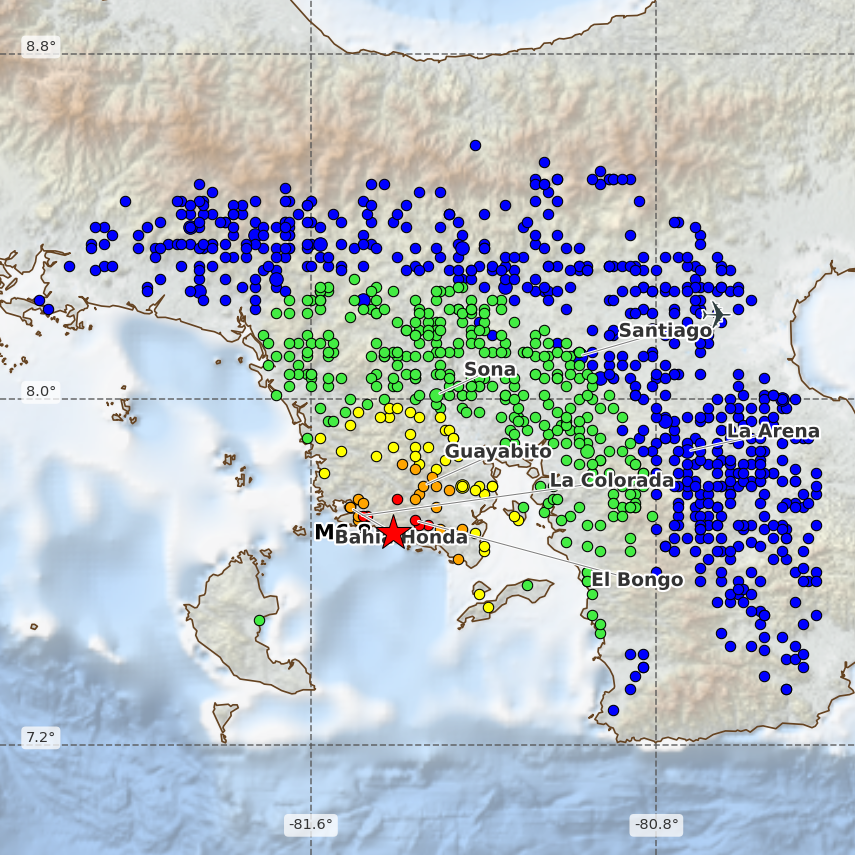Click the 8.8° latitude axis label
855x855 pixels.
41,46
